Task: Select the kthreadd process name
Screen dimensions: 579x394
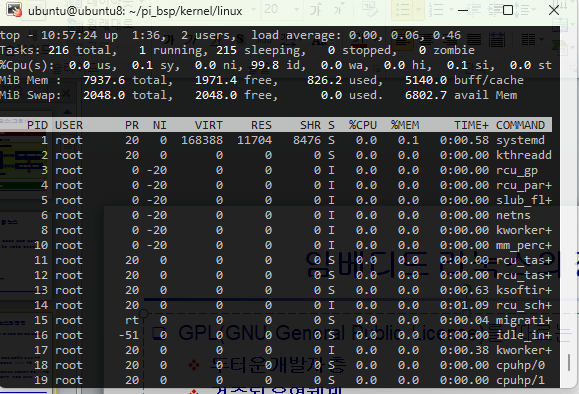Action: coord(524,155)
